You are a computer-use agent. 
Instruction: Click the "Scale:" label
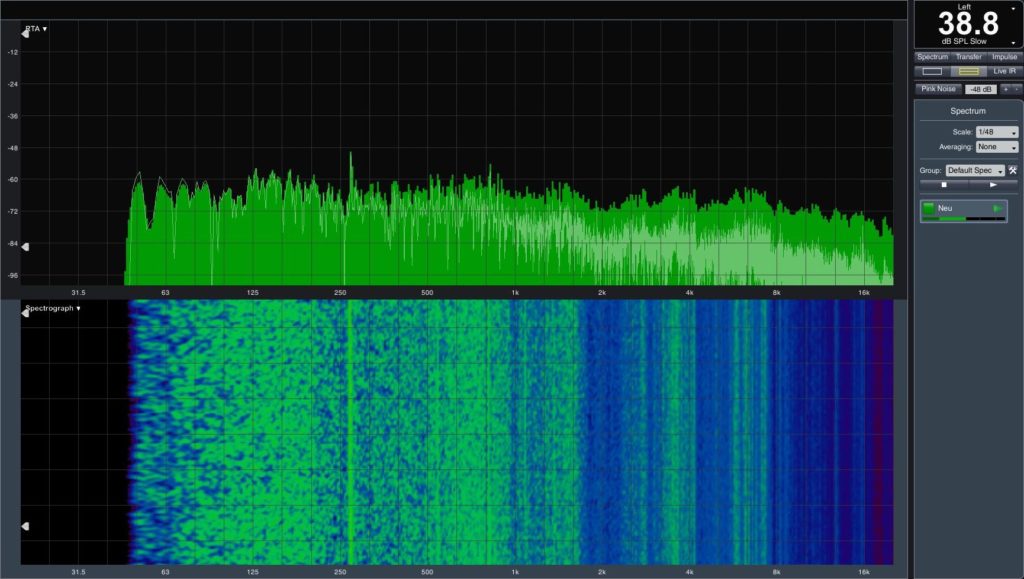pyautogui.click(x=962, y=132)
